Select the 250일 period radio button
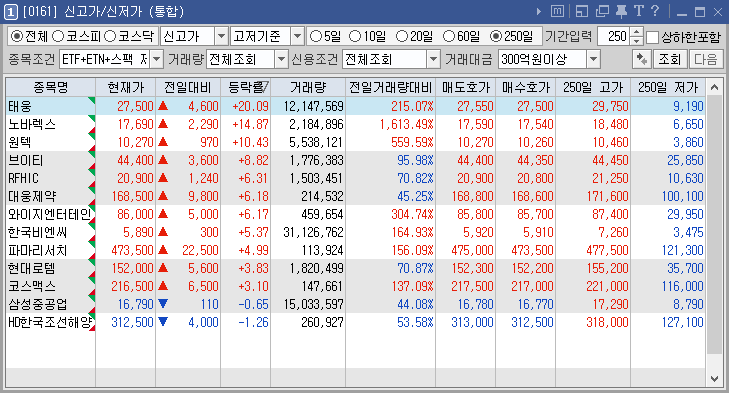 click(x=496, y=36)
